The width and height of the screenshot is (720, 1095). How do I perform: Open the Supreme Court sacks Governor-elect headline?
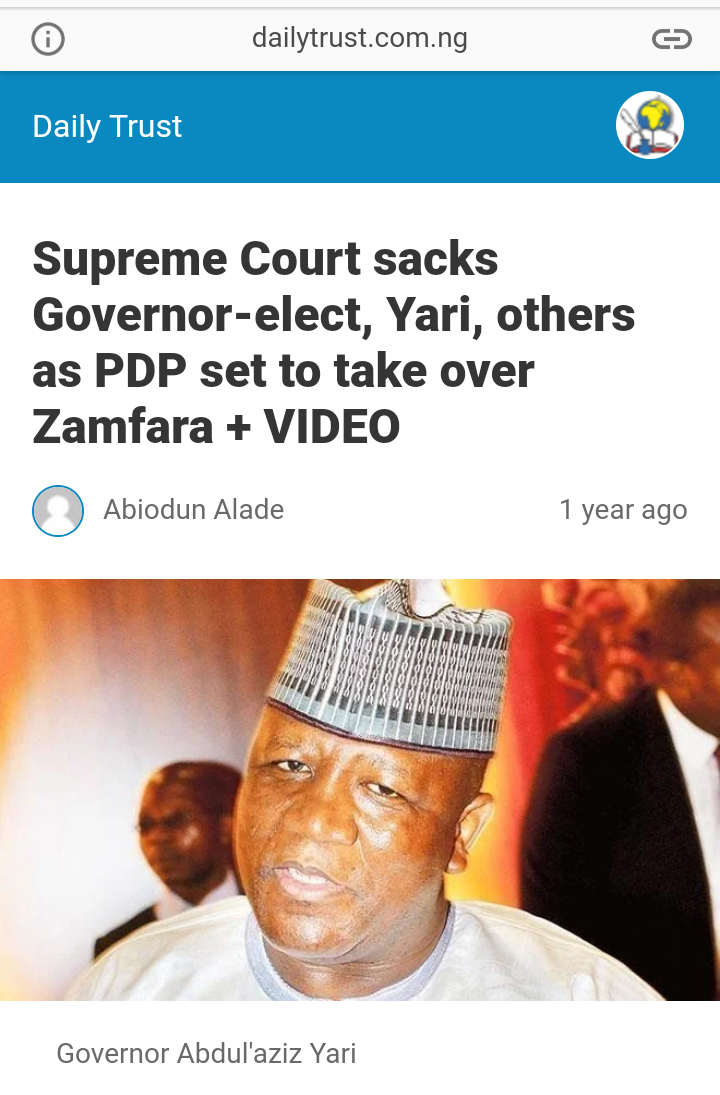click(334, 342)
